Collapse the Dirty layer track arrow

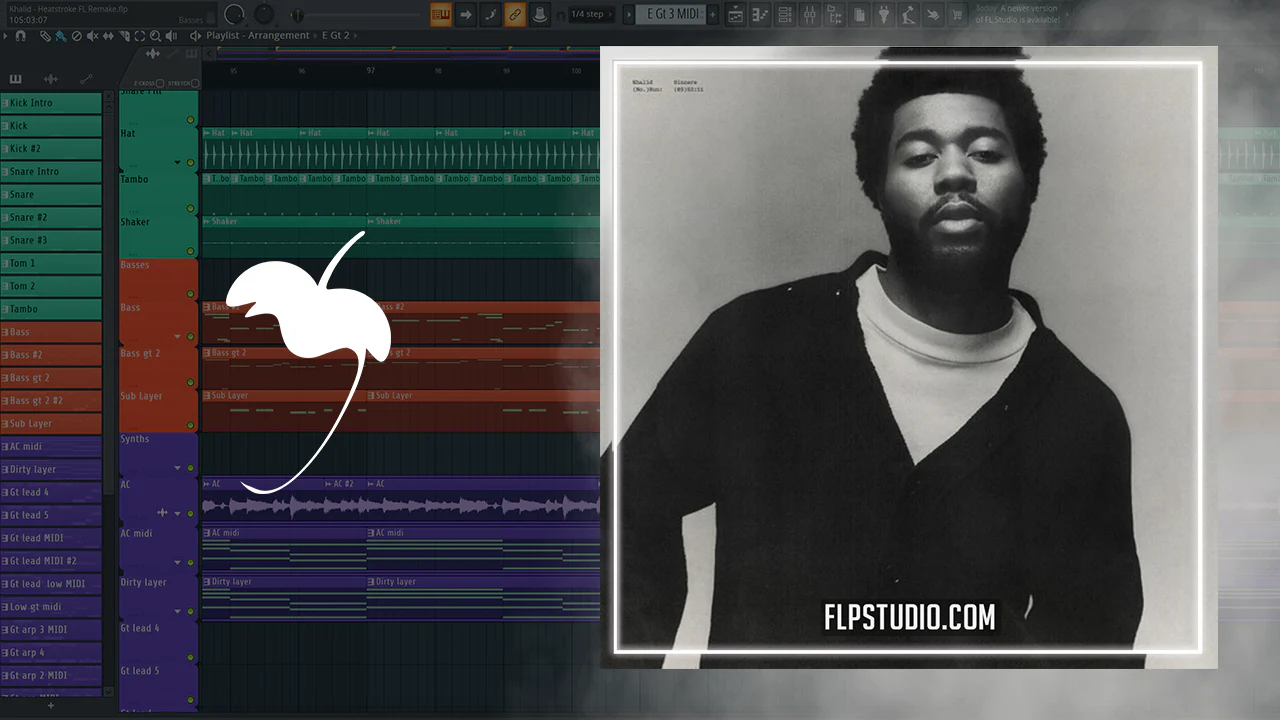pyautogui.click(x=178, y=611)
